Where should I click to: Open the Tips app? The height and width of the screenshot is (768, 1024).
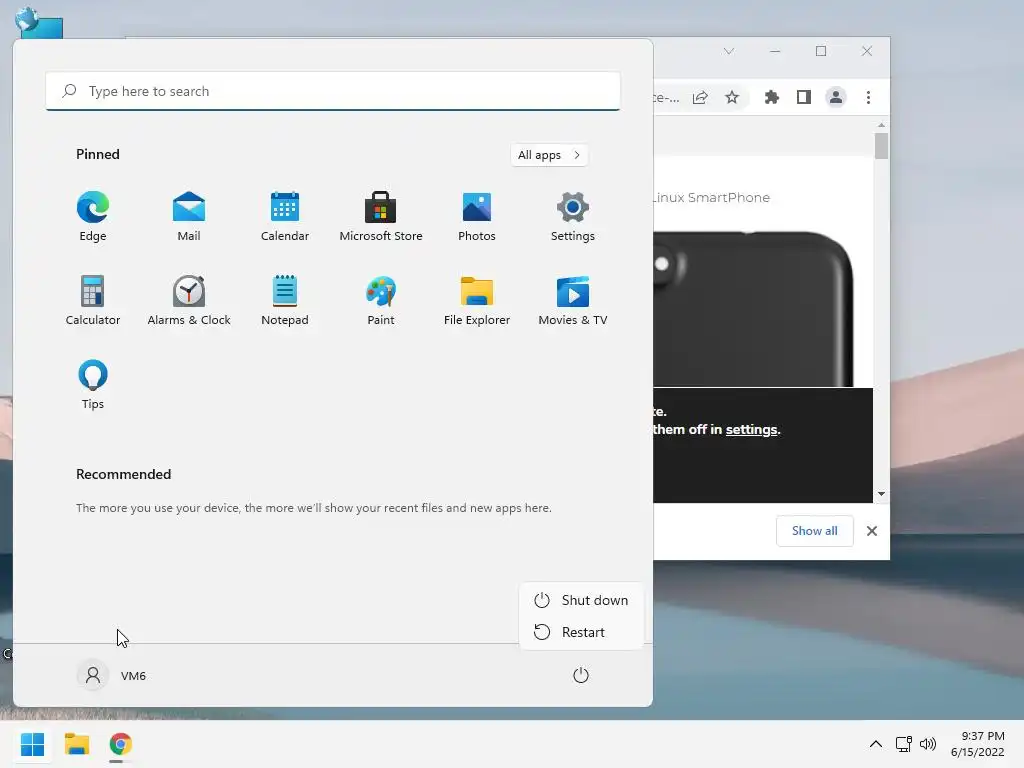pyautogui.click(x=93, y=385)
